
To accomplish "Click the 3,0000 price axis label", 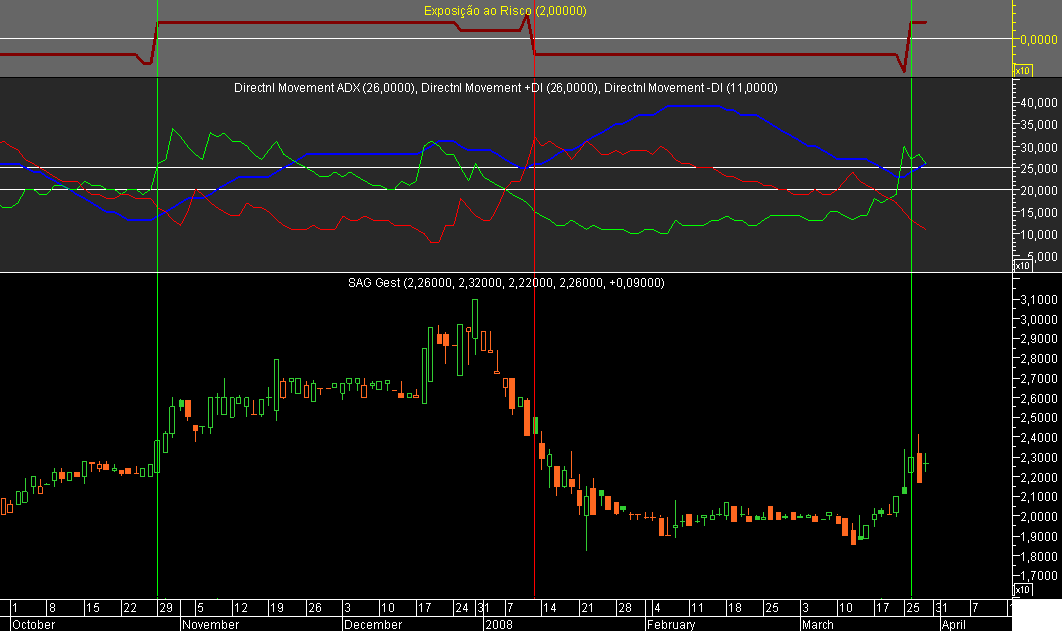I will coord(1039,319).
